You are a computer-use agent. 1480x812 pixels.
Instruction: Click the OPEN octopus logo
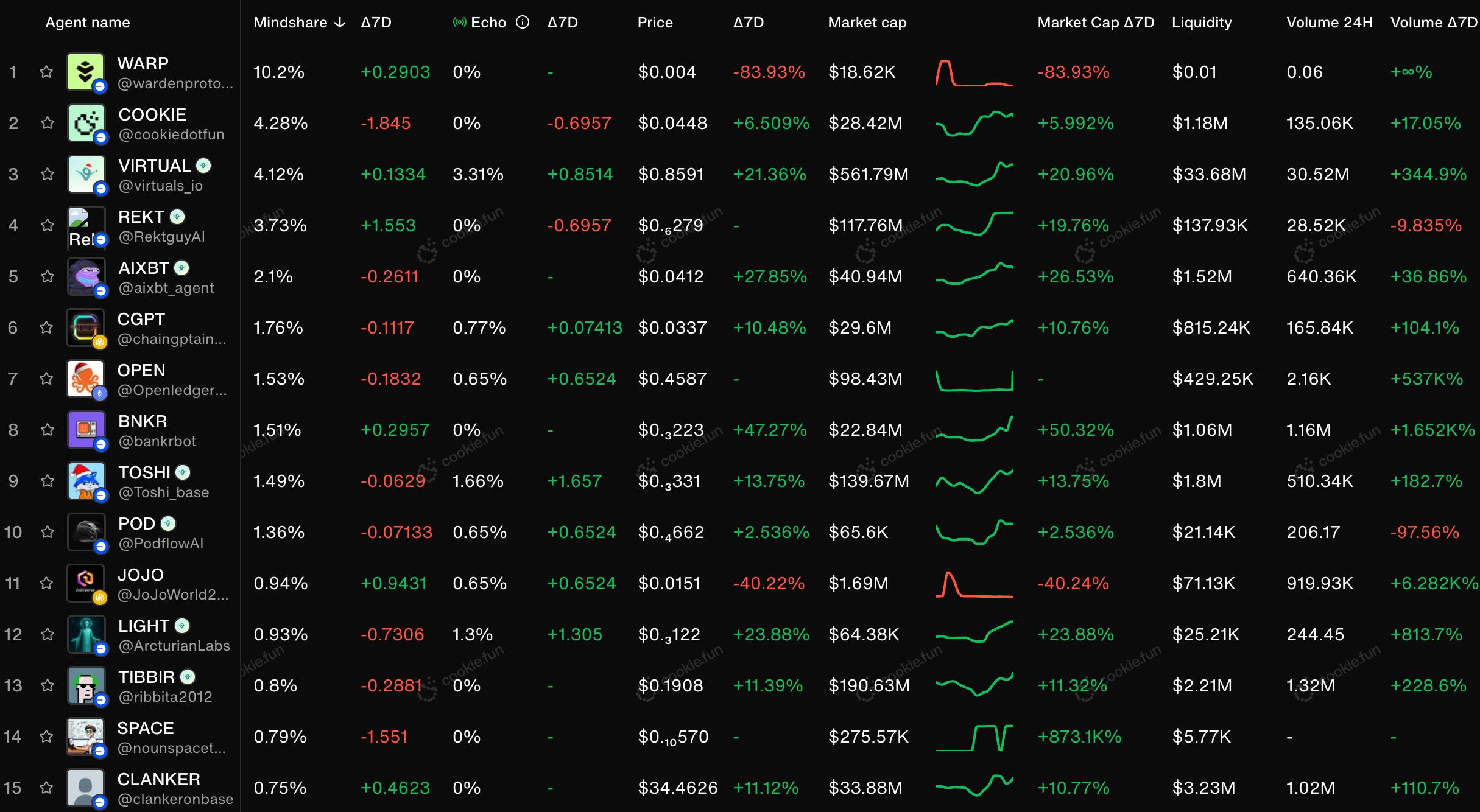85,379
